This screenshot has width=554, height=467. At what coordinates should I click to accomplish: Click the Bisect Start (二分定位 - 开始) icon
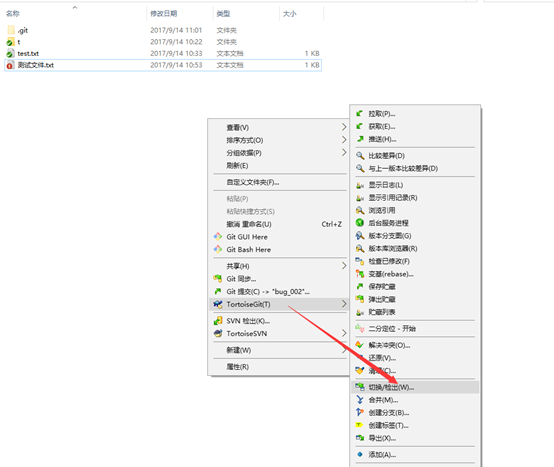pos(360,328)
